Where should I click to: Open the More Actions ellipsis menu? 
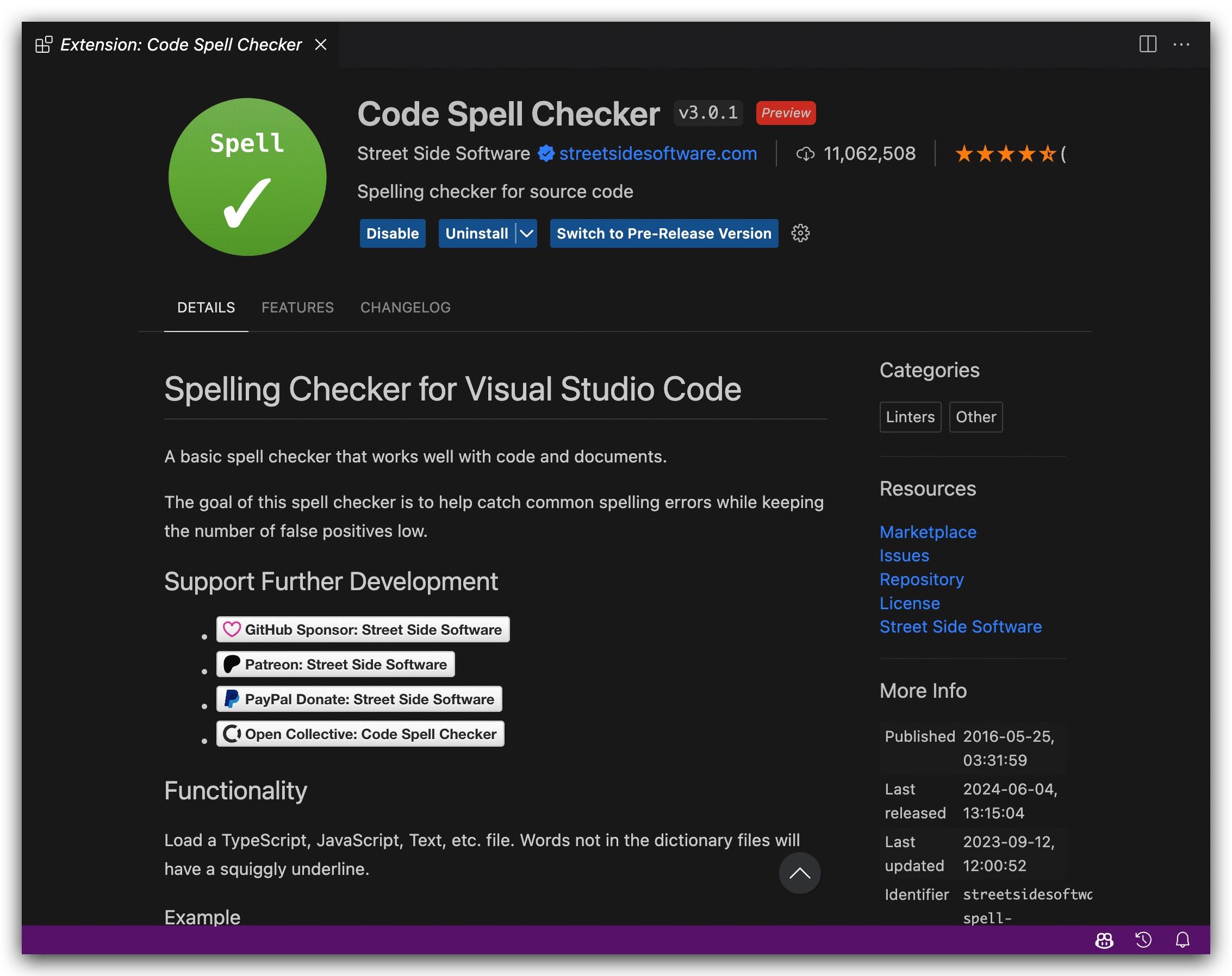[1181, 44]
